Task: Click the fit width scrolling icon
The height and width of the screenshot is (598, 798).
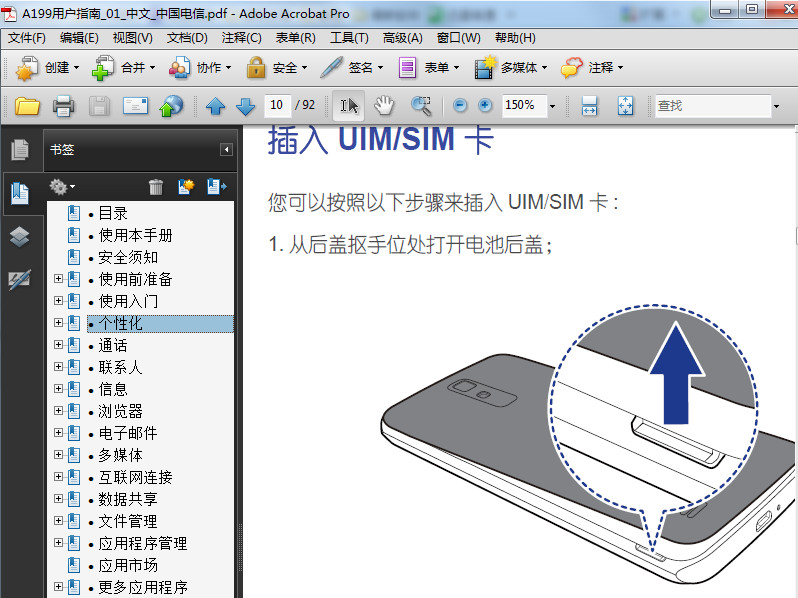Action: coord(589,106)
